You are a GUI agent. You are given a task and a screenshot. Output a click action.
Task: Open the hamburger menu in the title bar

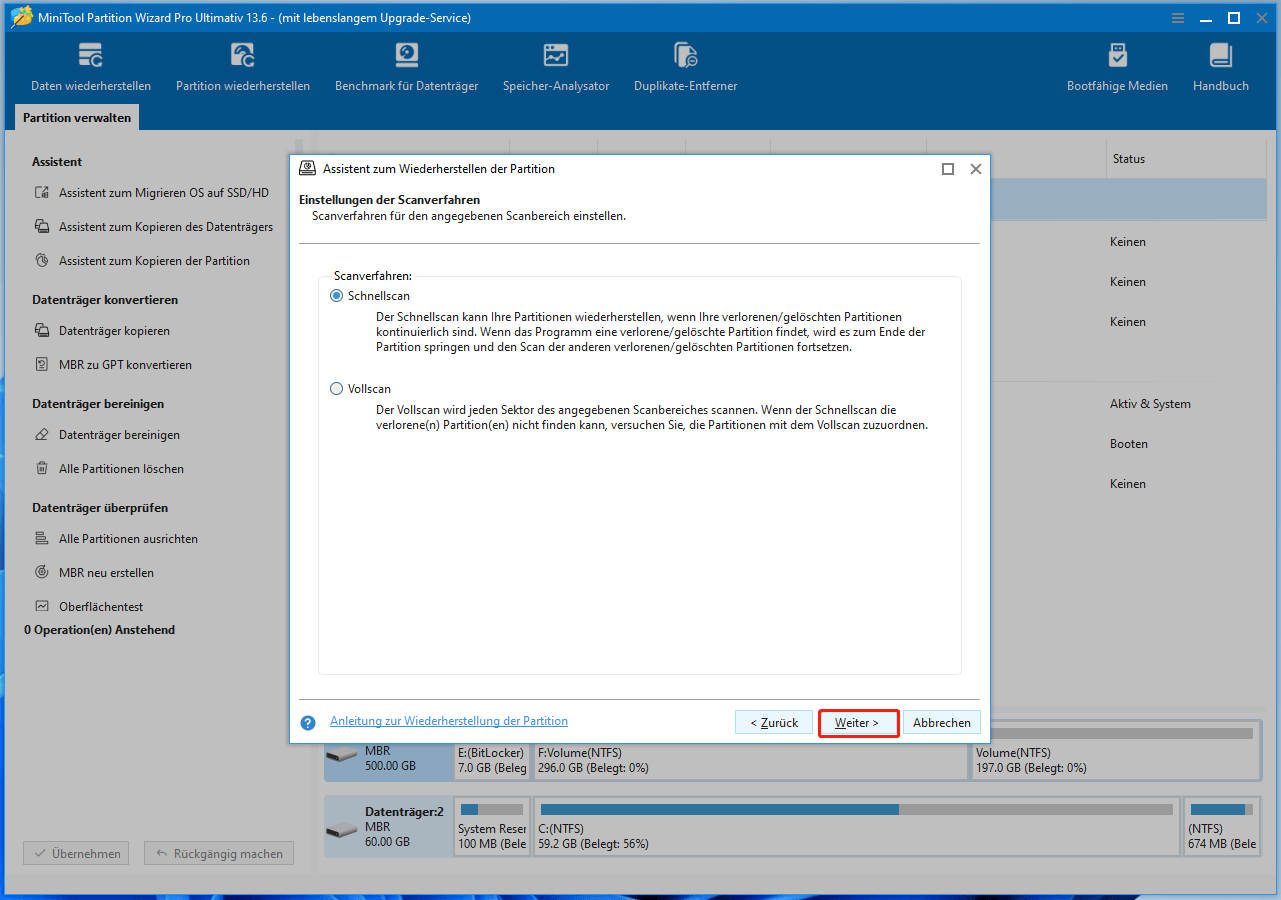[1177, 17]
